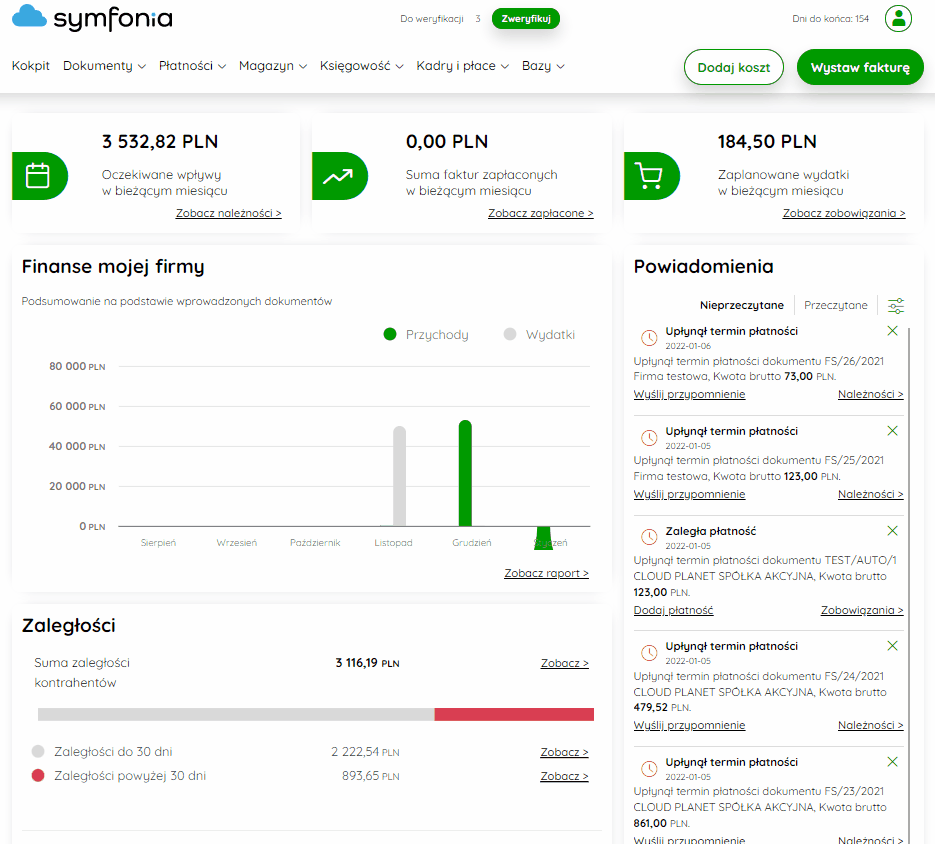
Task: Open the Zobacz zapłacone link
Action: point(540,213)
